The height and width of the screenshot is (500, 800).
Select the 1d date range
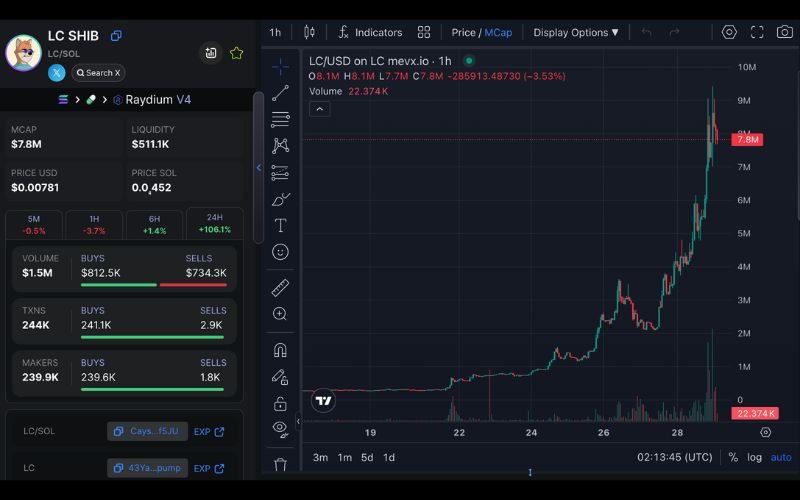click(x=389, y=458)
